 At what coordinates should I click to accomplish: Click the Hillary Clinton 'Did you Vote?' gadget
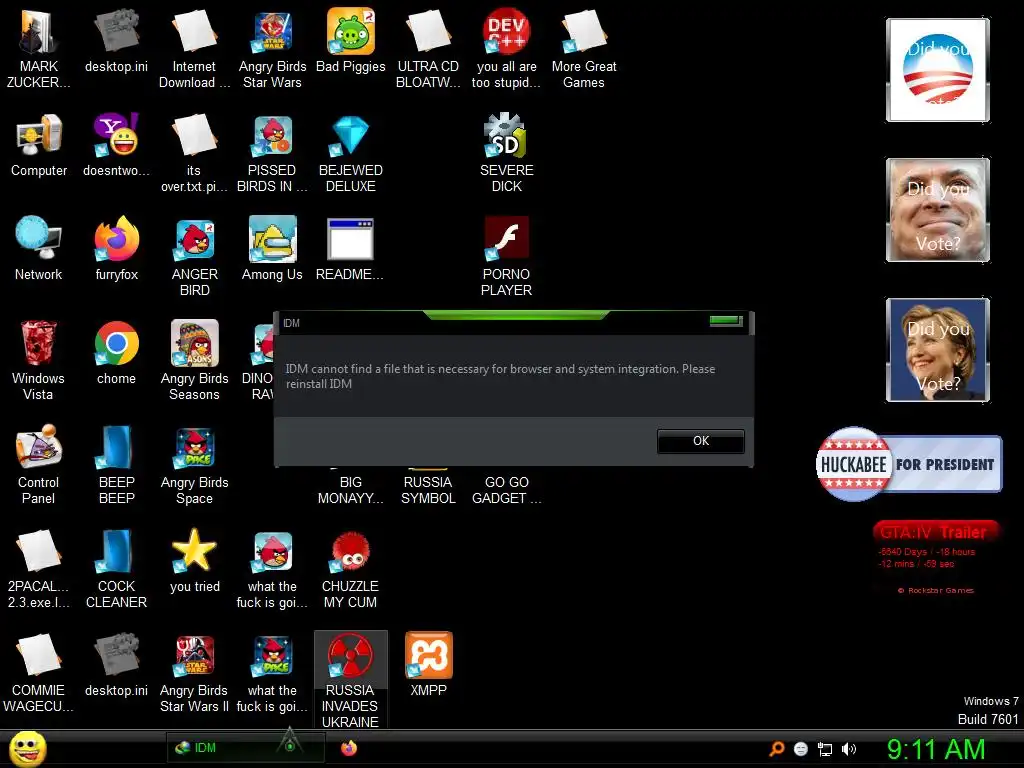click(938, 350)
